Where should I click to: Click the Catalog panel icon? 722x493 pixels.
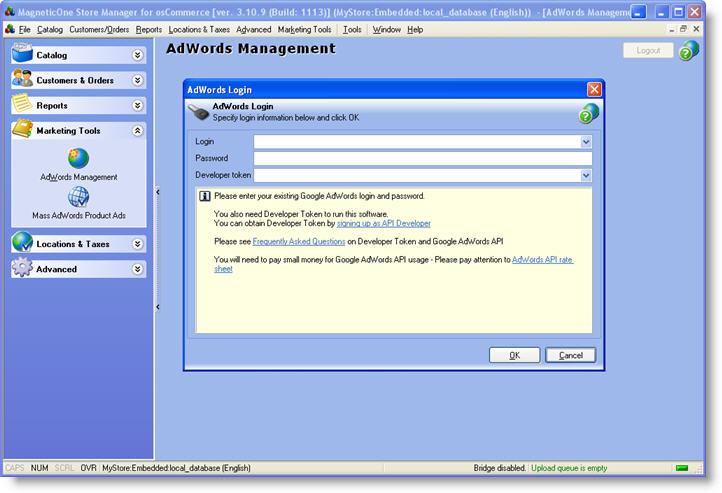[22, 54]
